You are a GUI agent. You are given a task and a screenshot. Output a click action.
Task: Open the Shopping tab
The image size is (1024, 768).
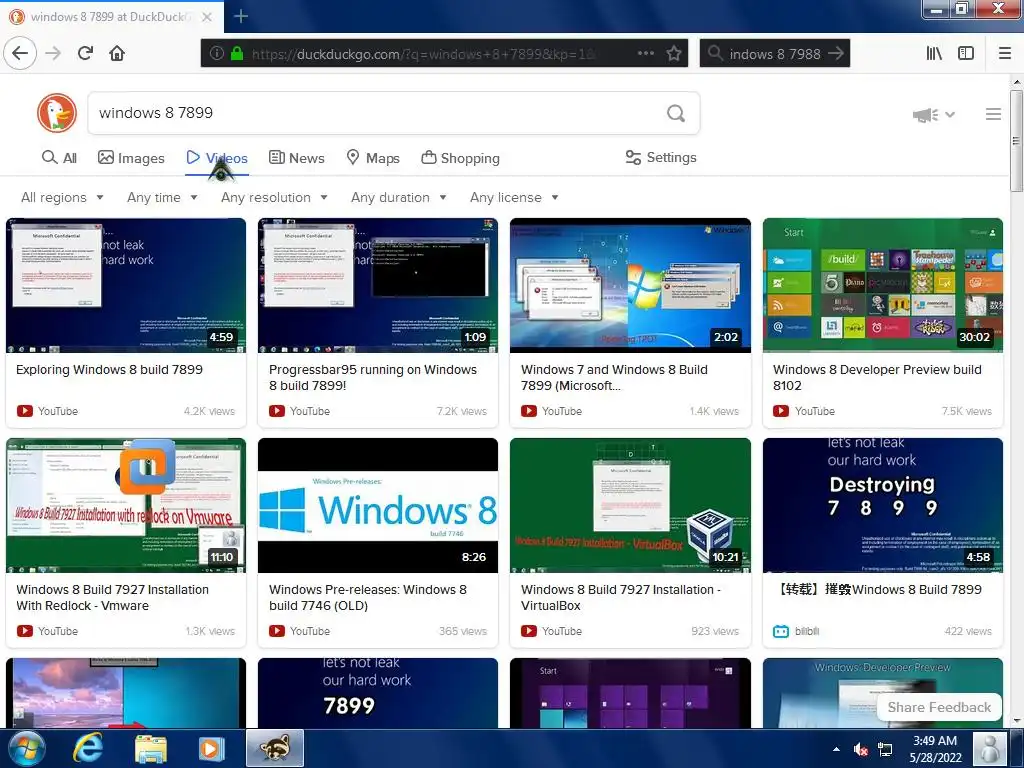(460, 158)
